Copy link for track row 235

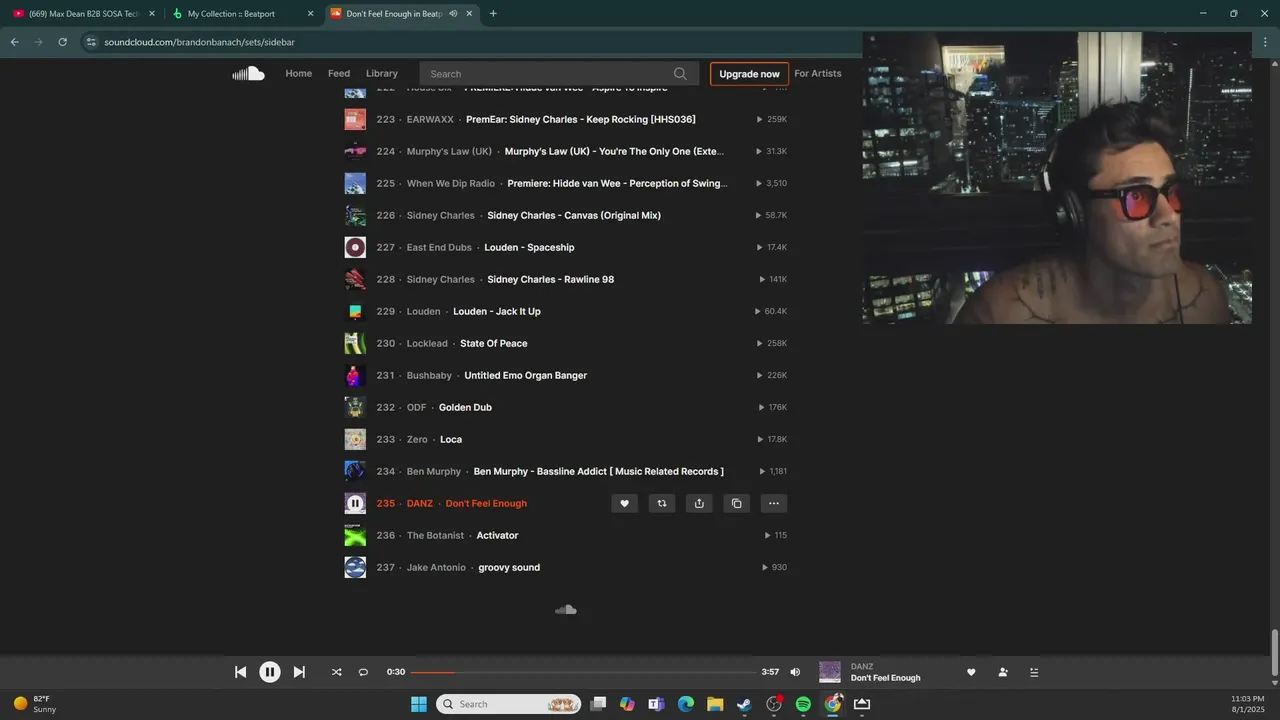click(x=736, y=503)
